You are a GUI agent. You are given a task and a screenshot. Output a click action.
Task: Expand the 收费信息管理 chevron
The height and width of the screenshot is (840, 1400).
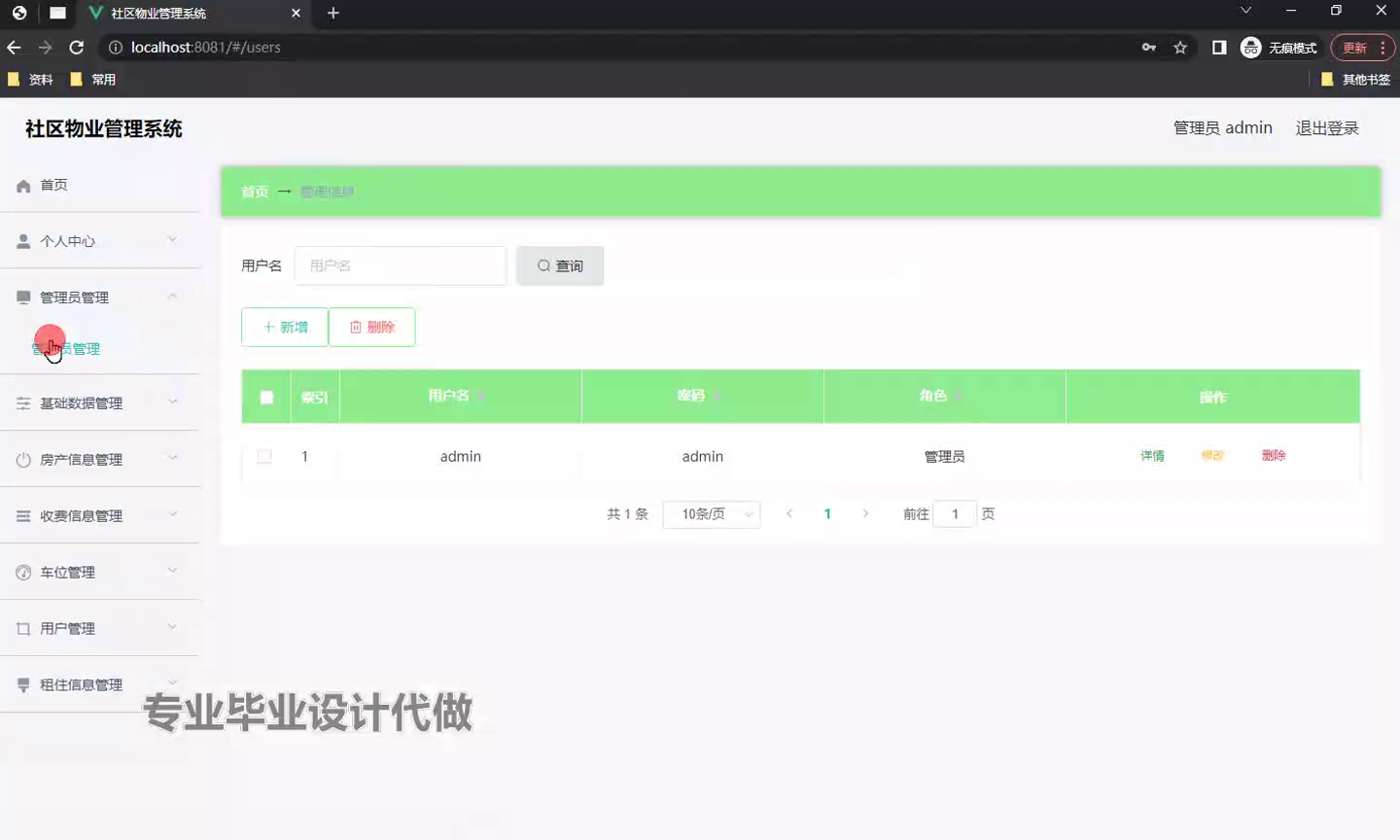pos(172,514)
